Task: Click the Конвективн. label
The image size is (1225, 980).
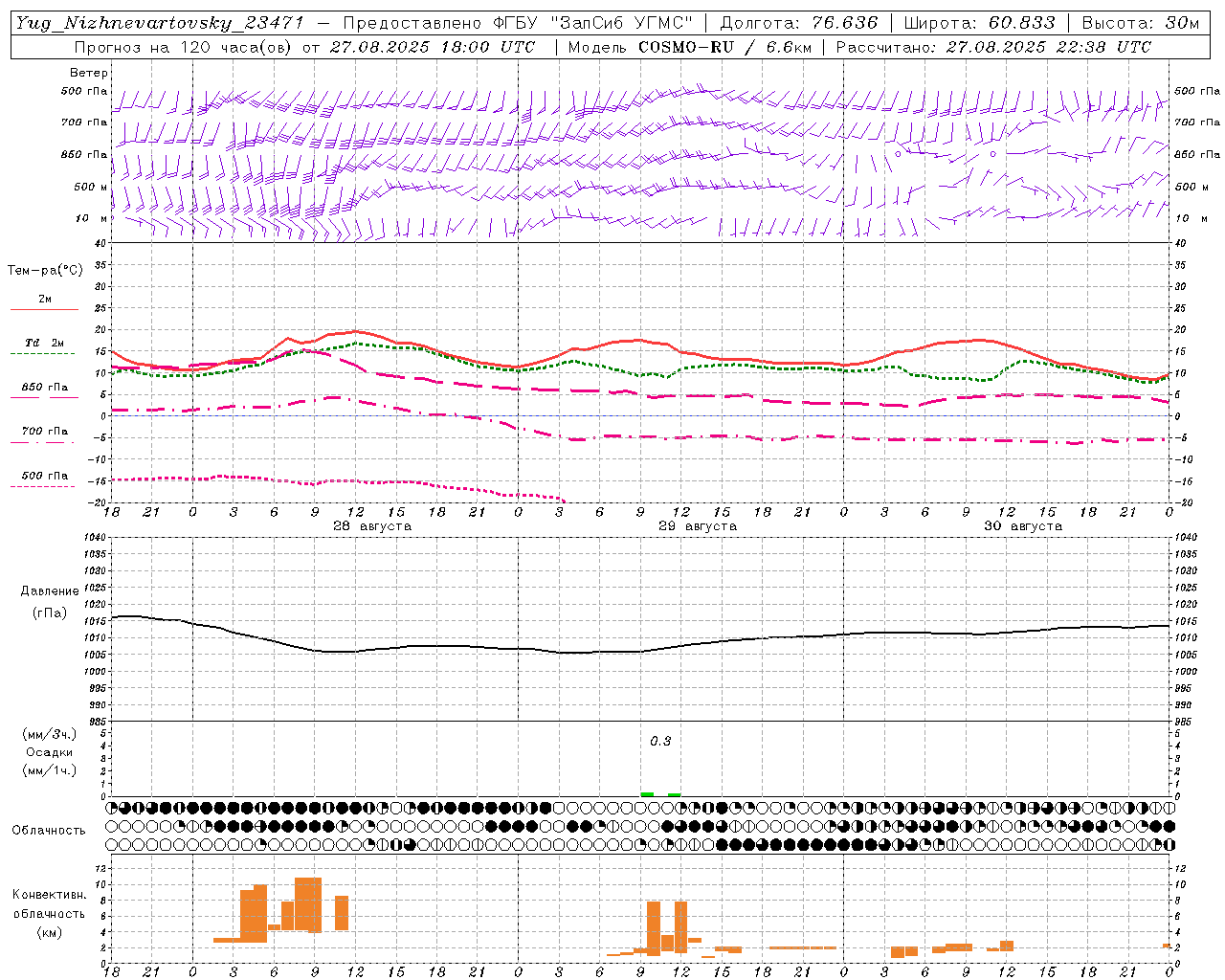Action: click(50, 895)
